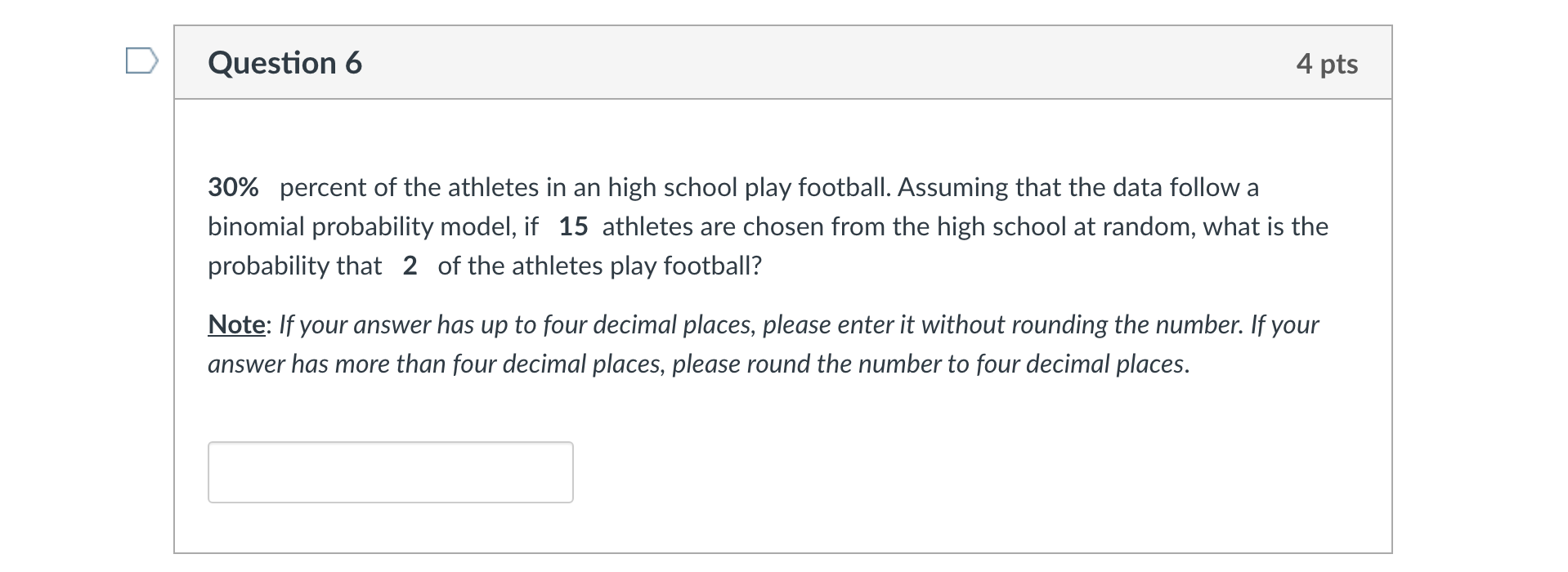
Task: Click the "Question 6" heading
Action: [x=284, y=63]
